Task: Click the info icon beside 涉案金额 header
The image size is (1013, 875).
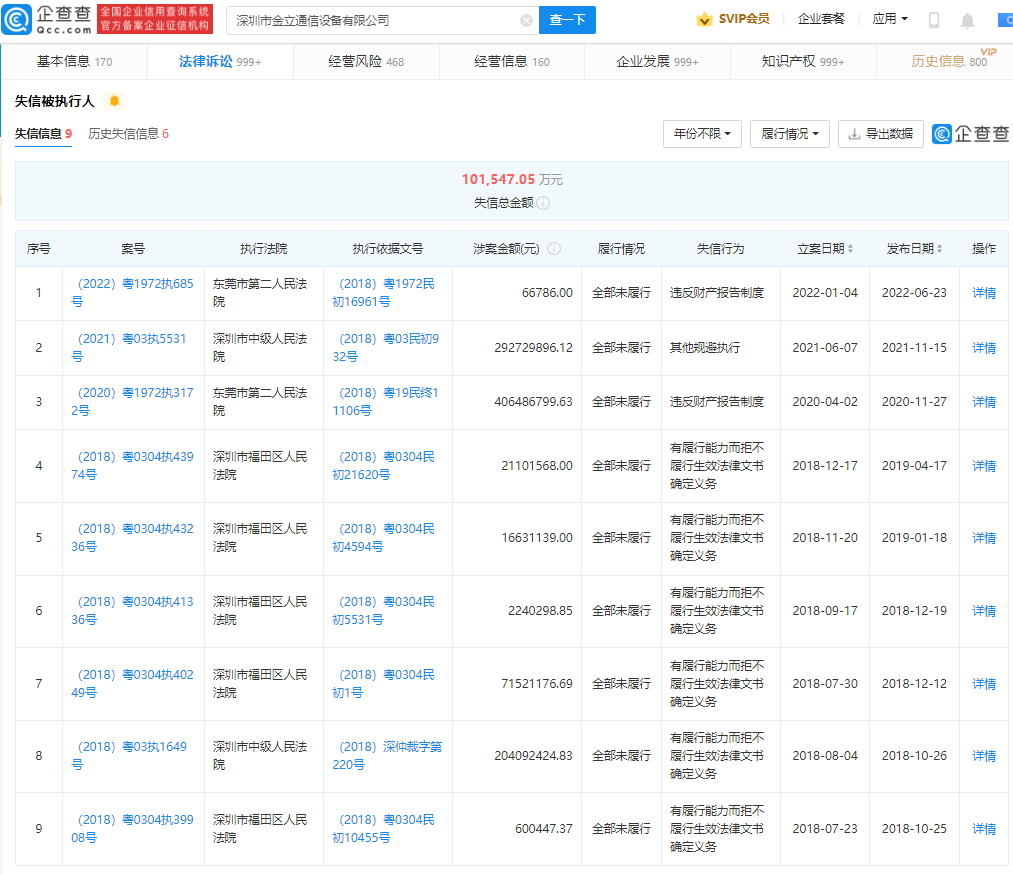Action: tap(554, 248)
